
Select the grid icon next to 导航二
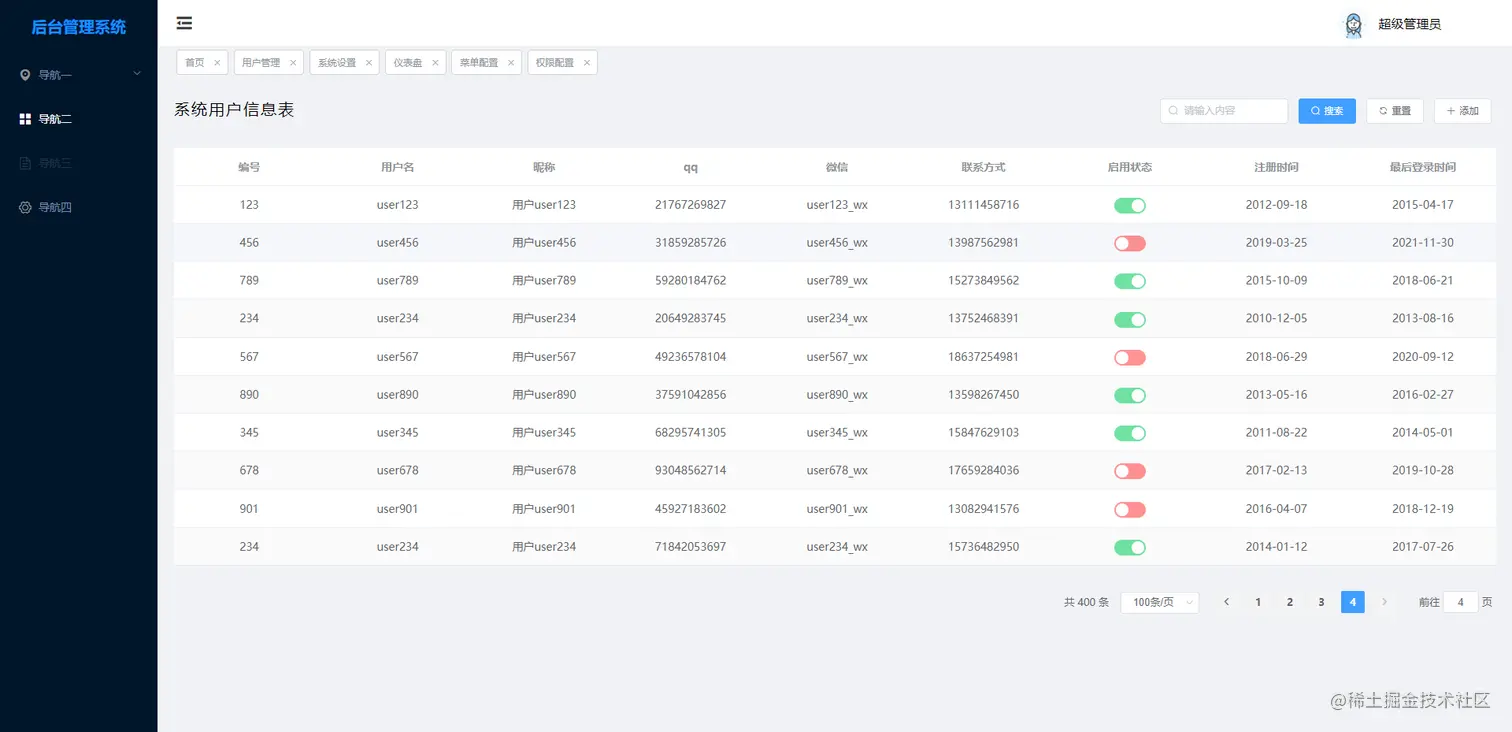pyautogui.click(x=25, y=118)
